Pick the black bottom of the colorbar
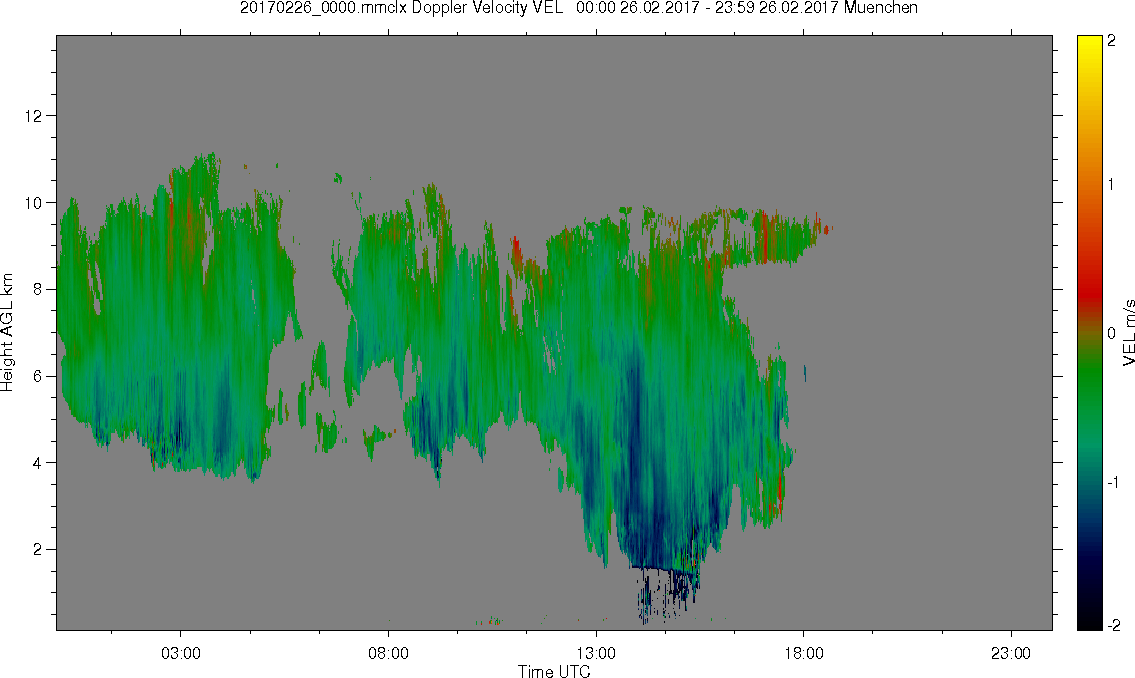The width and height of the screenshot is (1135, 678). point(1089,621)
